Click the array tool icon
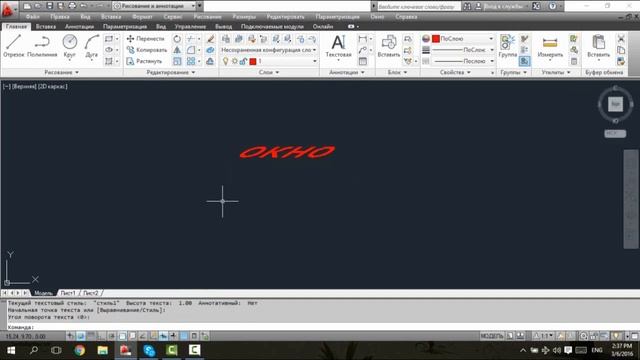The width and height of the screenshot is (640, 360). tap(191, 61)
